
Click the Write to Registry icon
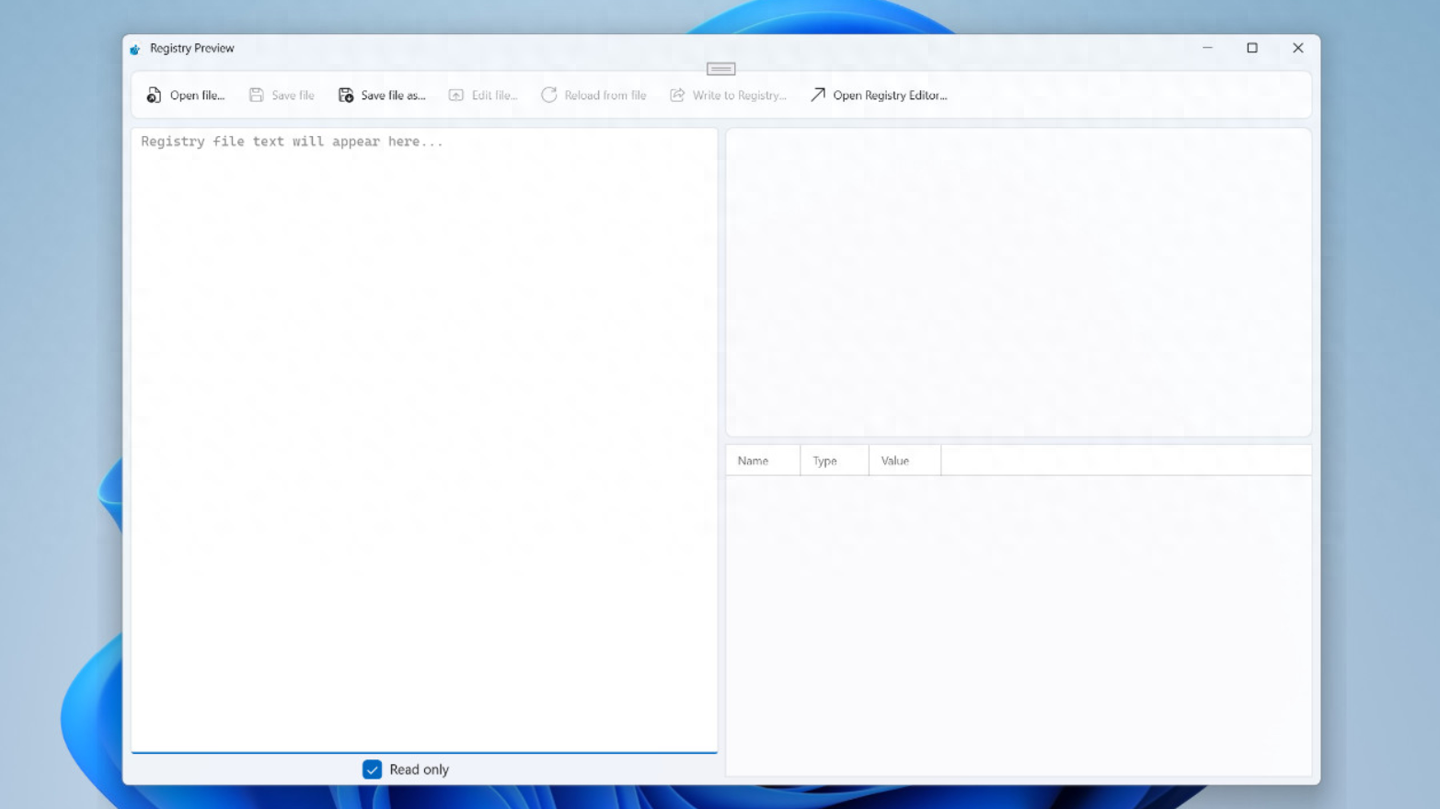[x=677, y=95]
